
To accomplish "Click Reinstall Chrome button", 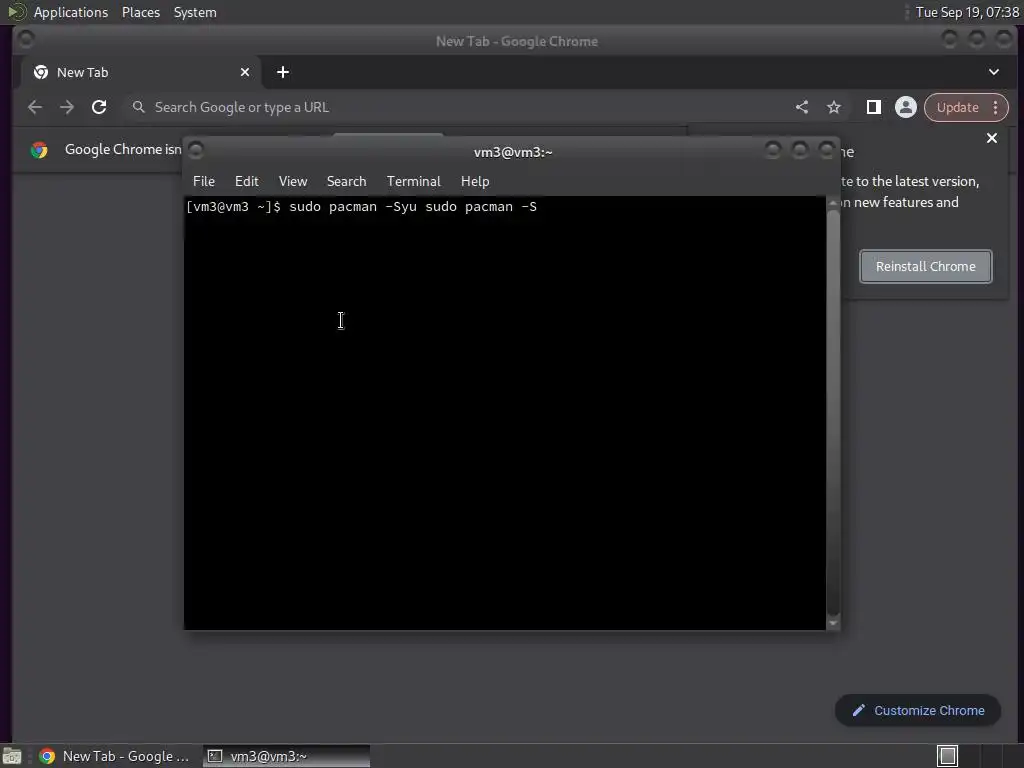I will [926, 266].
